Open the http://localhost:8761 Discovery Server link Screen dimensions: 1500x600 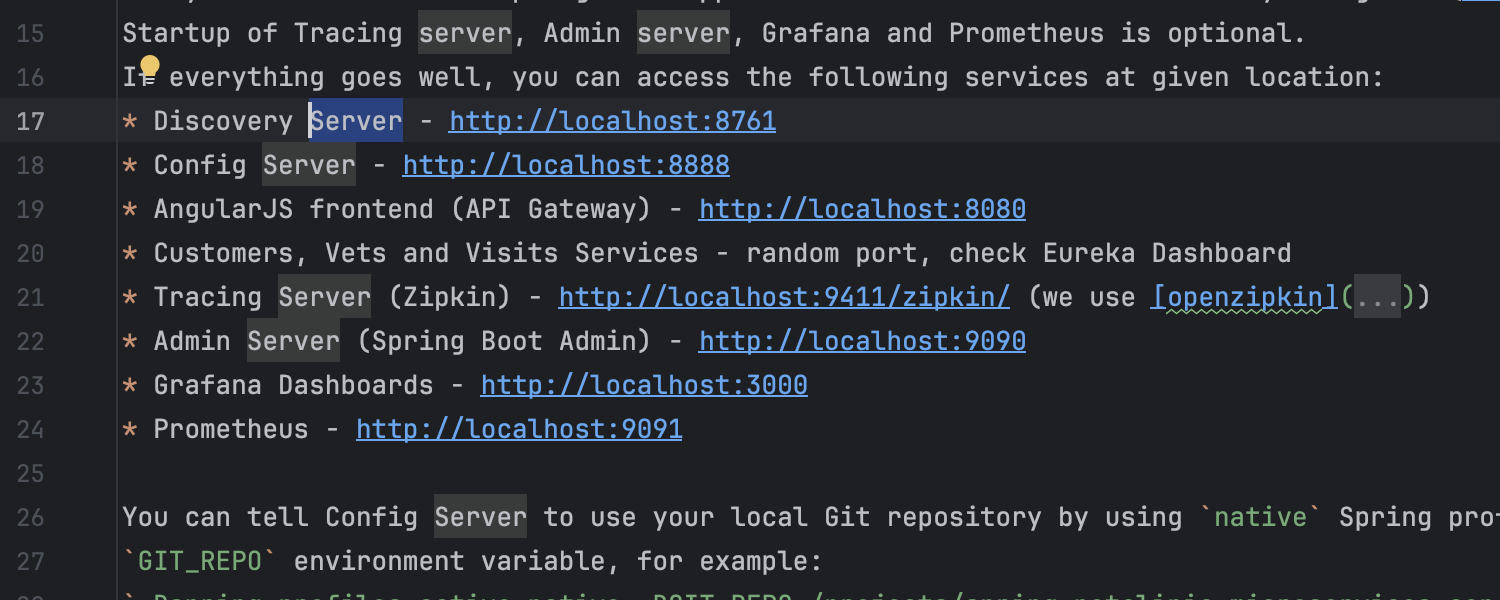point(612,121)
